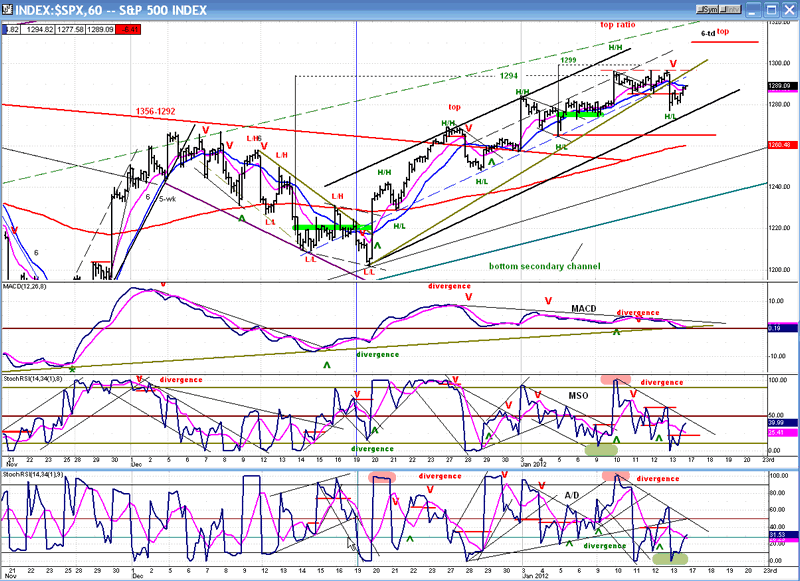800x581 pixels.
Task: Click the 1289.09 price marker on price axis
Action: 781,86
